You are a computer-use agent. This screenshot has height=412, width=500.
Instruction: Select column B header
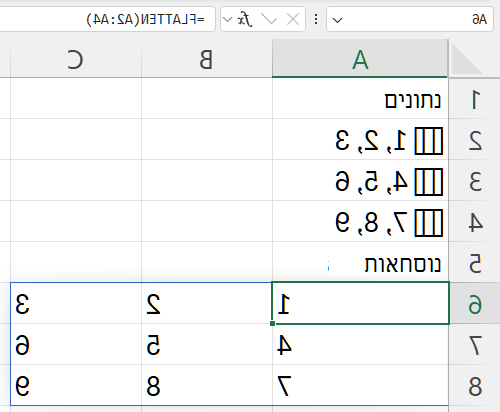(207, 59)
